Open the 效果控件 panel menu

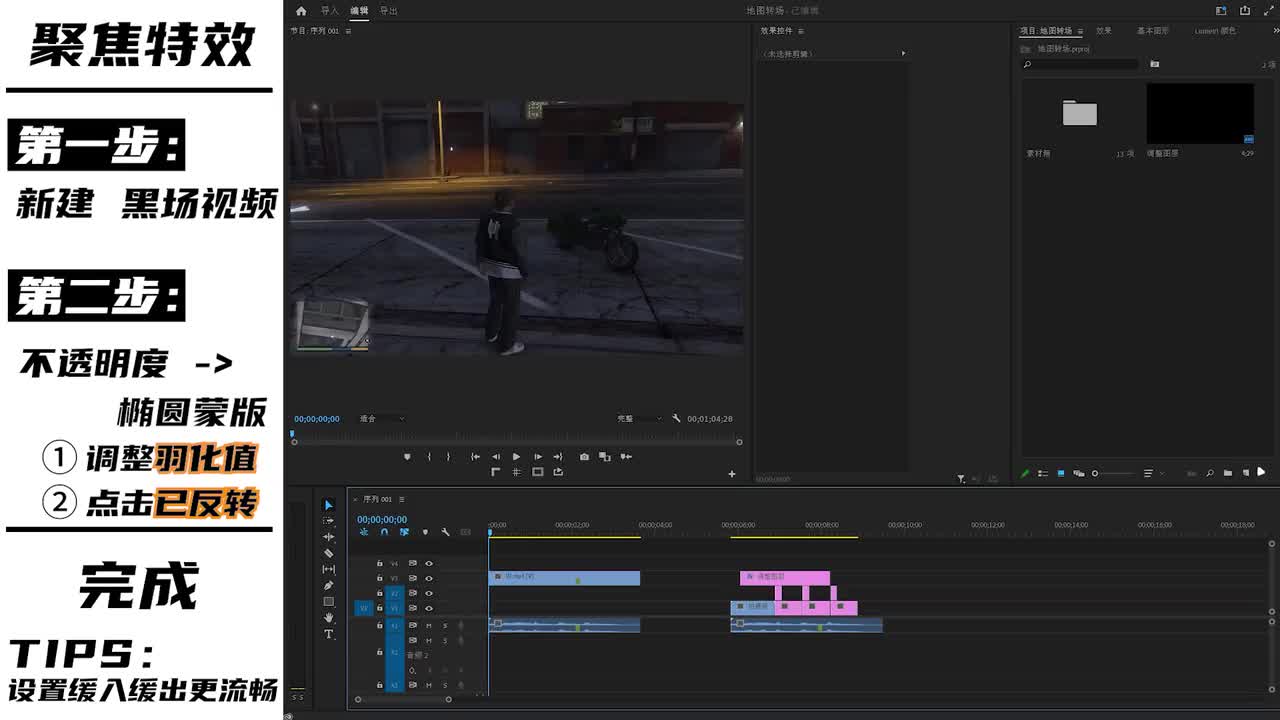click(800, 31)
